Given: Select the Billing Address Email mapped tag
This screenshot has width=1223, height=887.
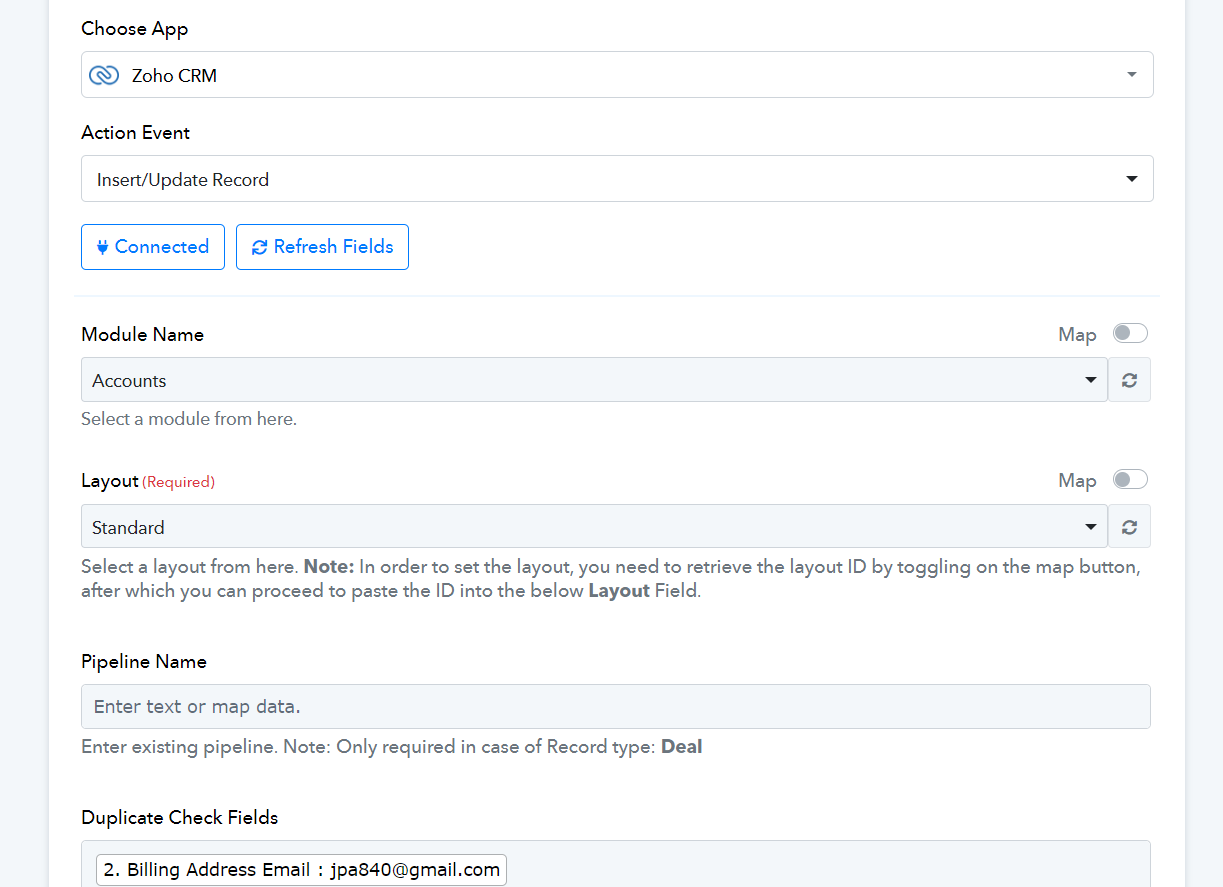Looking at the screenshot, I should click(302, 870).
